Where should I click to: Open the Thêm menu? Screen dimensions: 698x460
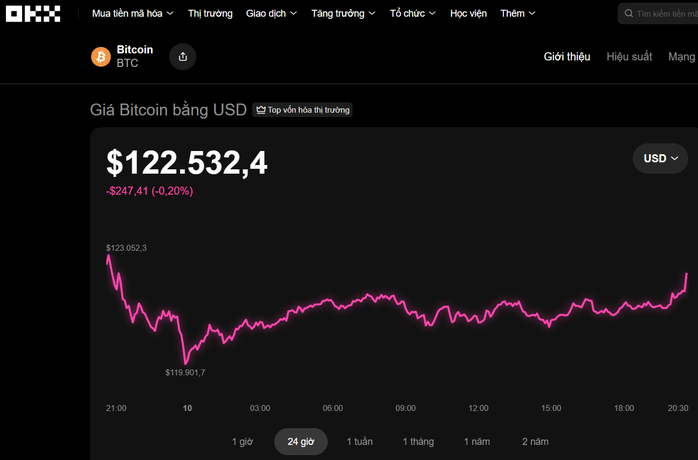point(518,14)
